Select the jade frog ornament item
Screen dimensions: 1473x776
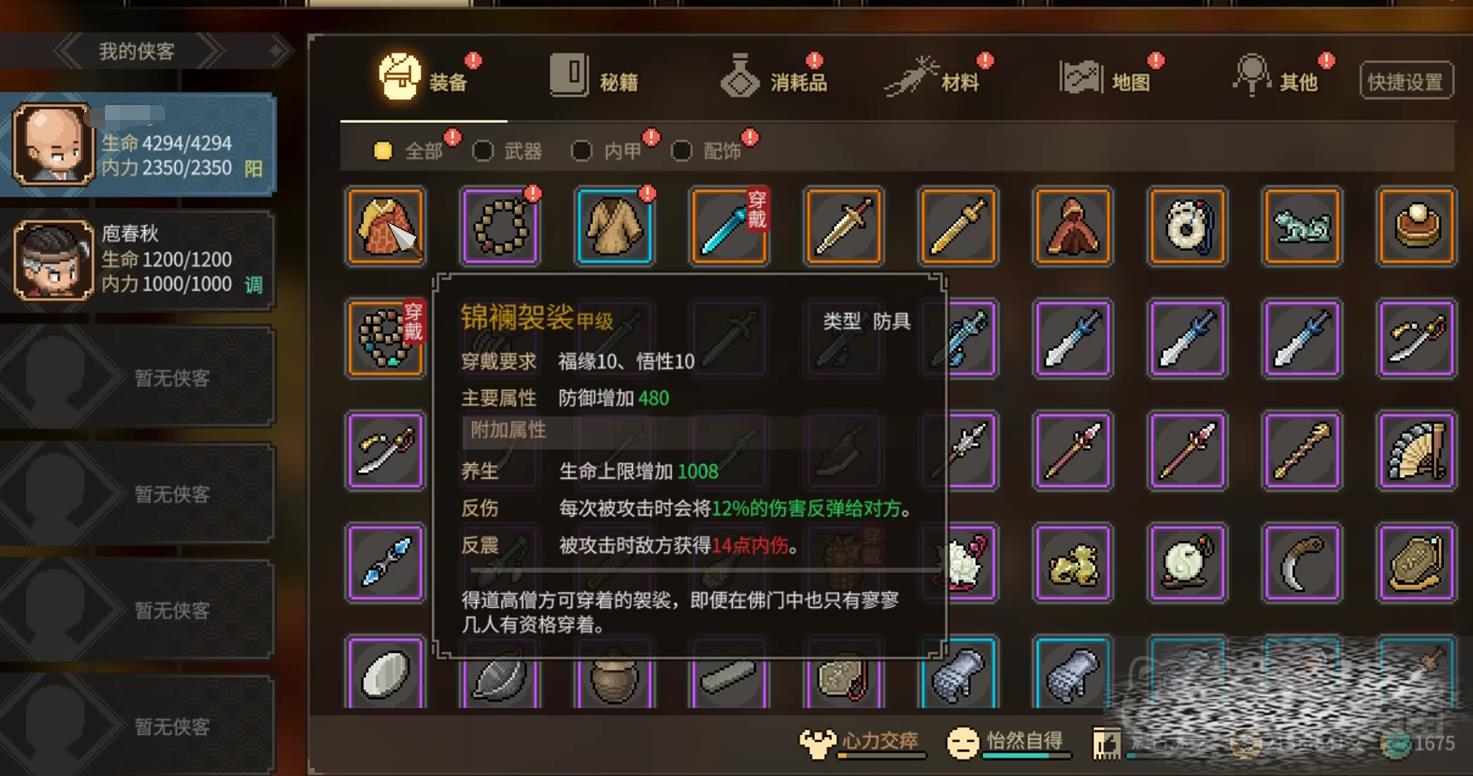tap(1301, 226)
